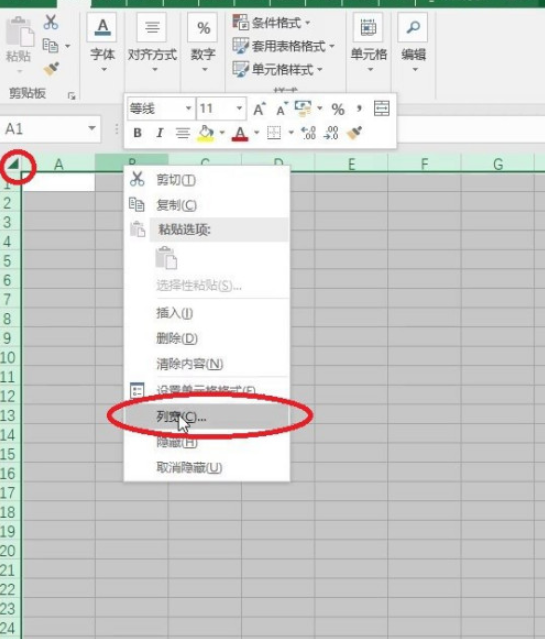This screenshot has width=545, height=639.
Task: Open the 对齐方式 alignment group
Action: (152, 44)
